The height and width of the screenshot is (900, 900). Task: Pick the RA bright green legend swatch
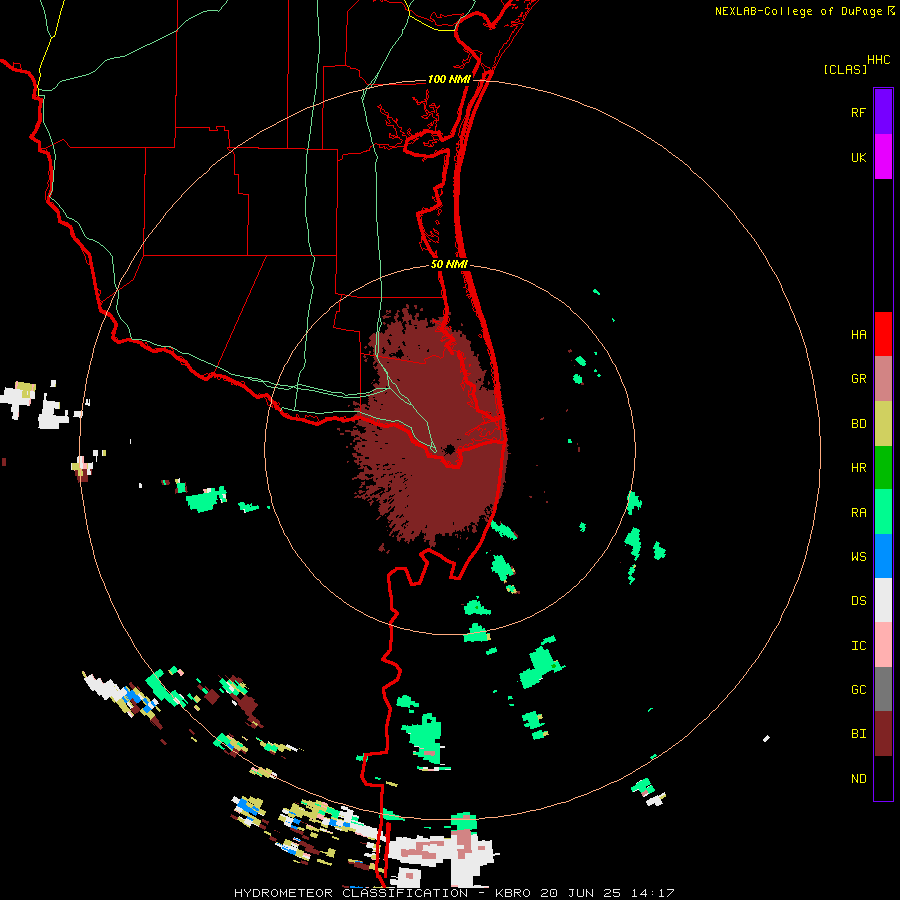point(883,512)
